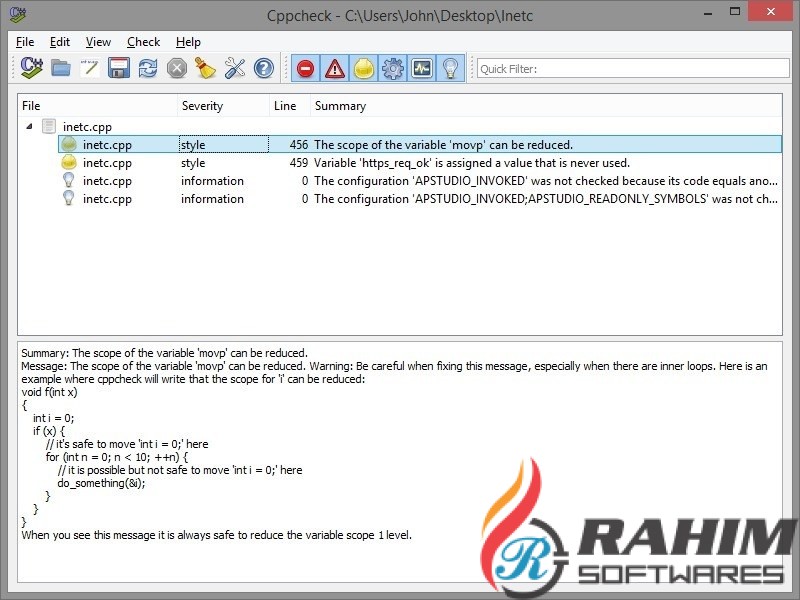Minimize the Cppcheck window
The width and height of the screenshot is (800, 600).
tap(708, 13)
